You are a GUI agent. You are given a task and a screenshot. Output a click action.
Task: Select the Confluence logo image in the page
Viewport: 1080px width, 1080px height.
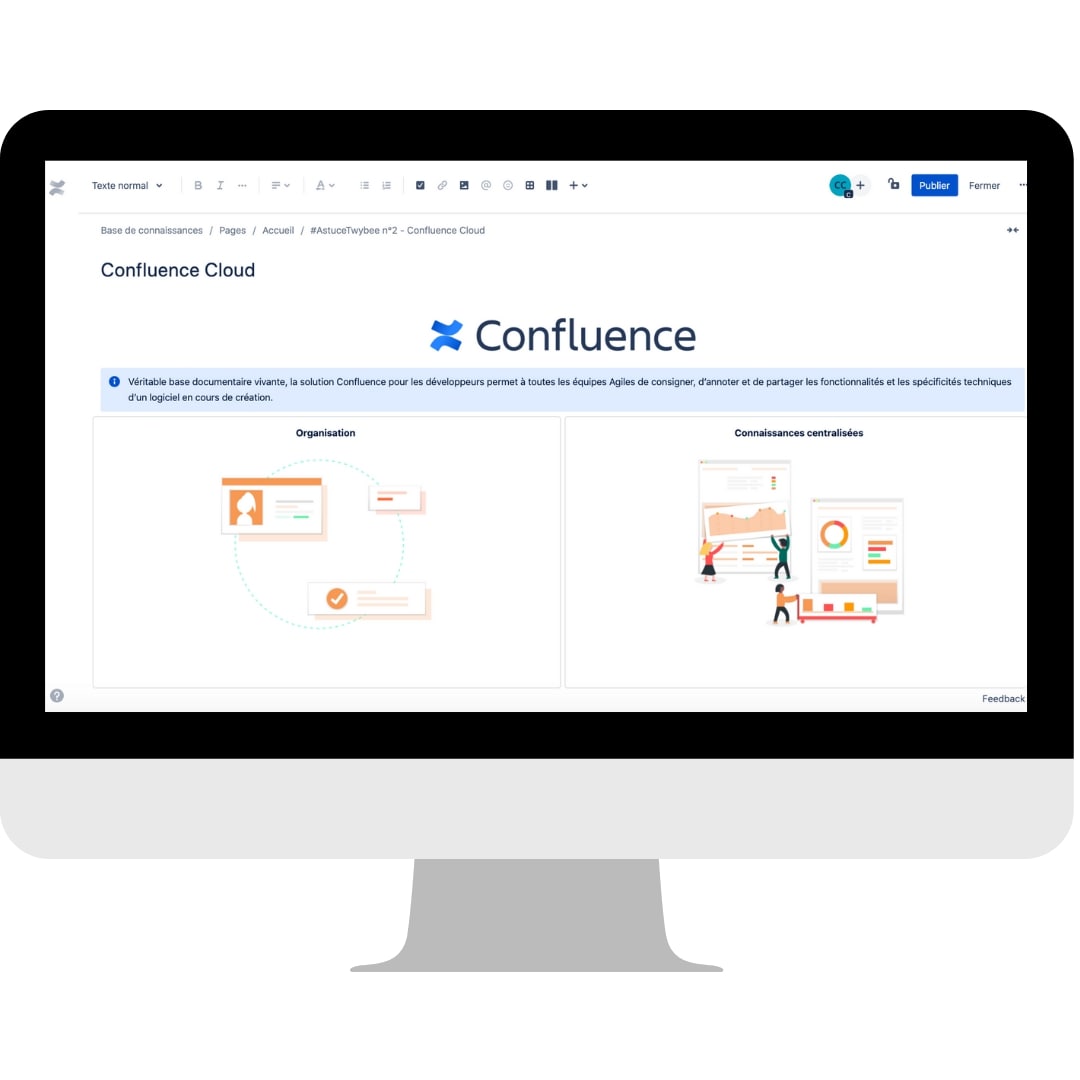coord(563,336)
